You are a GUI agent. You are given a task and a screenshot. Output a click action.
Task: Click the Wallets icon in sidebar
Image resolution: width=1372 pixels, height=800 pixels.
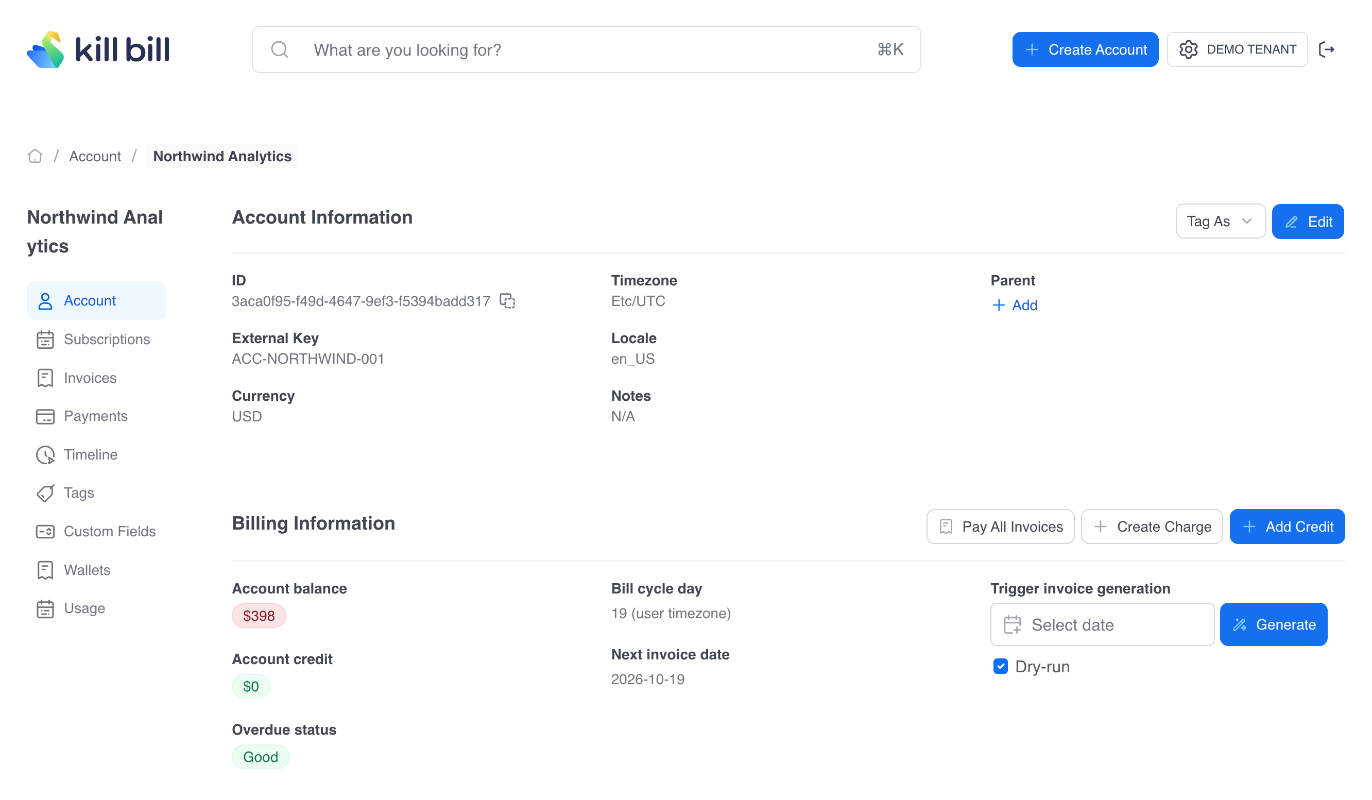[45, 570]
